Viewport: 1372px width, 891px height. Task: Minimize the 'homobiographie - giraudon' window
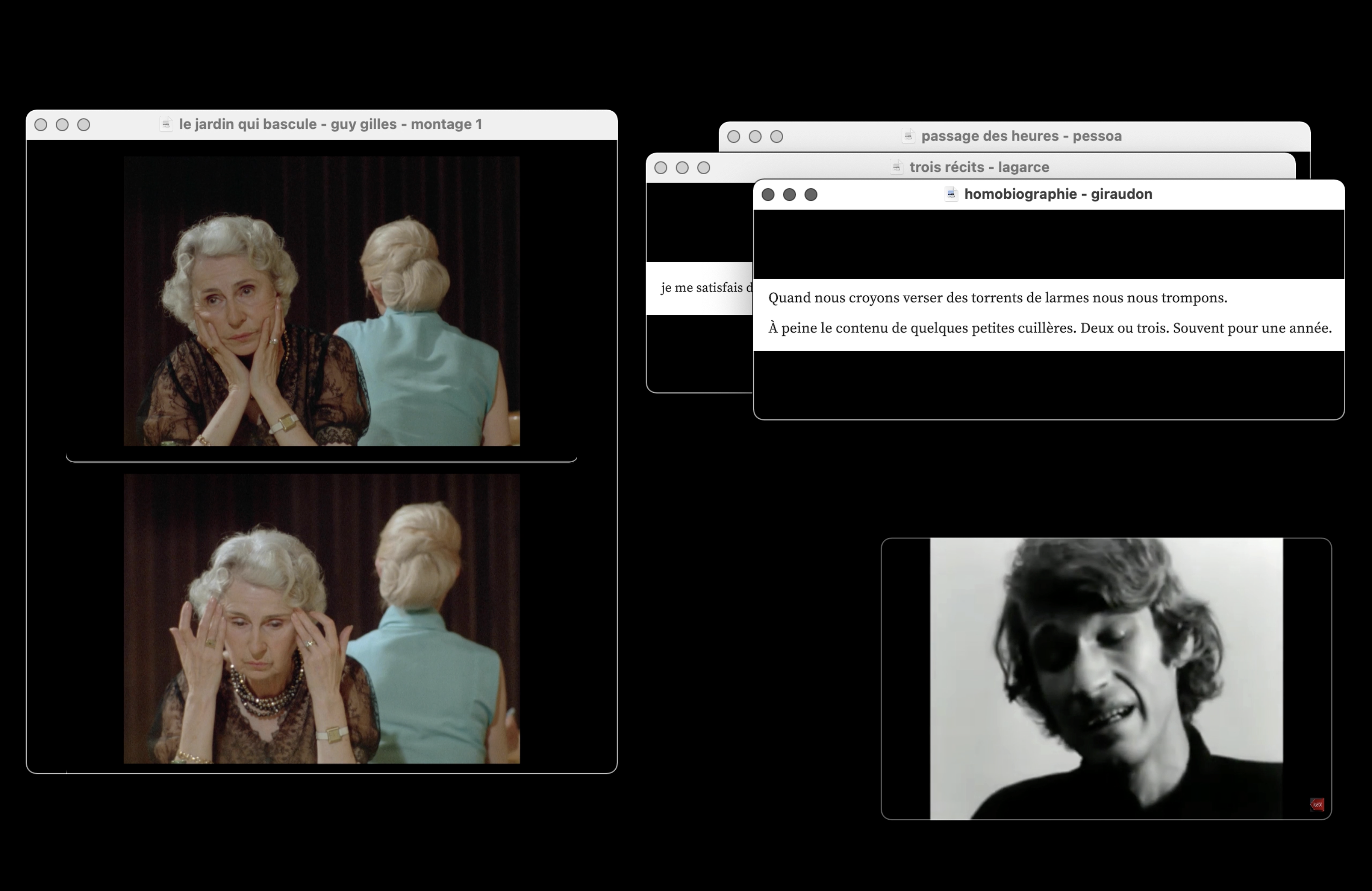click(789, 195)
